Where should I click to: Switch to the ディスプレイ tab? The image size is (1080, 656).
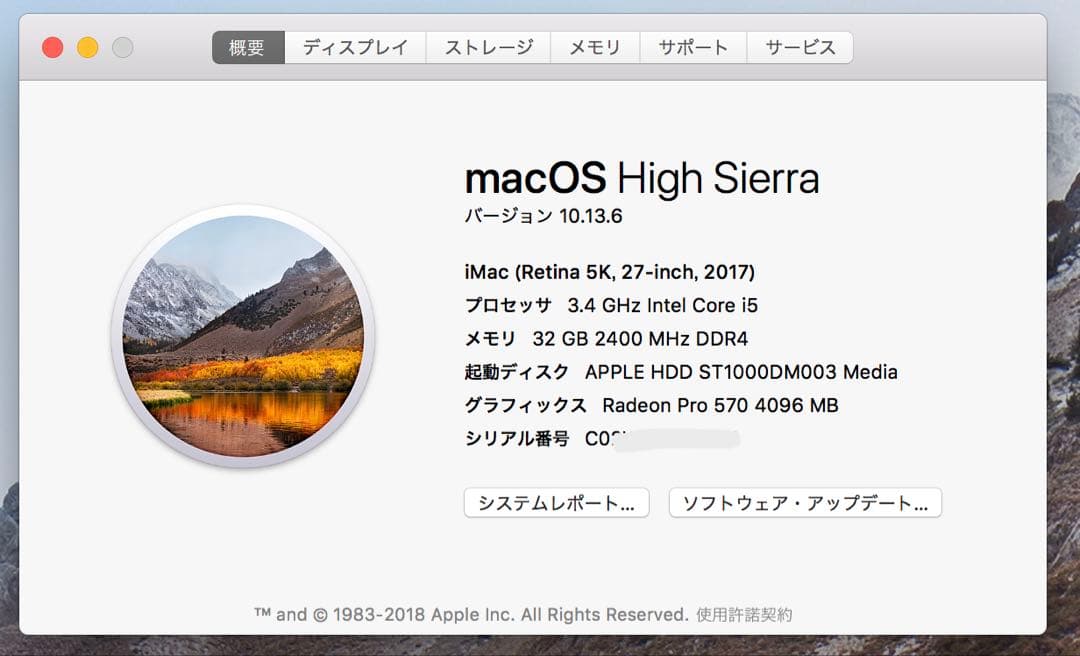[355, 46]
